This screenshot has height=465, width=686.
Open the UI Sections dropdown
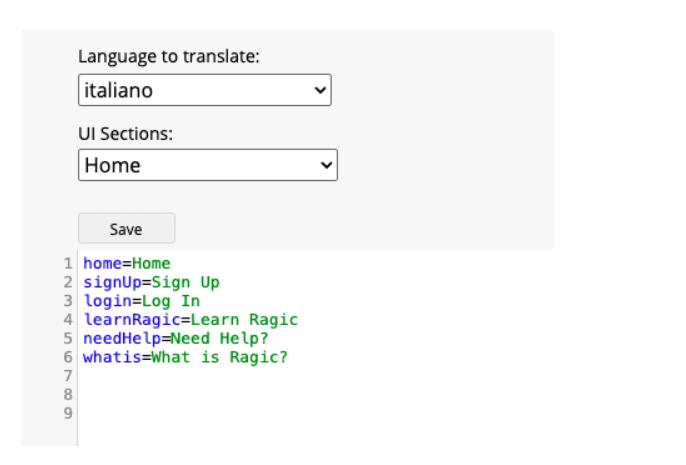coord(208,165)
